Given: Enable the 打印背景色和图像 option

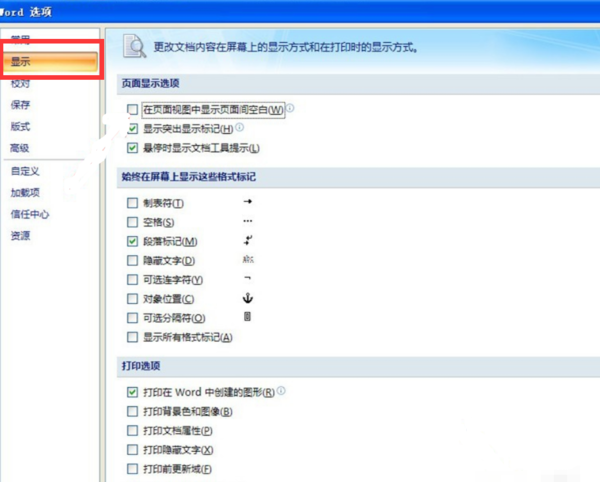Looking at the screenshot, I should click(132, 411).
